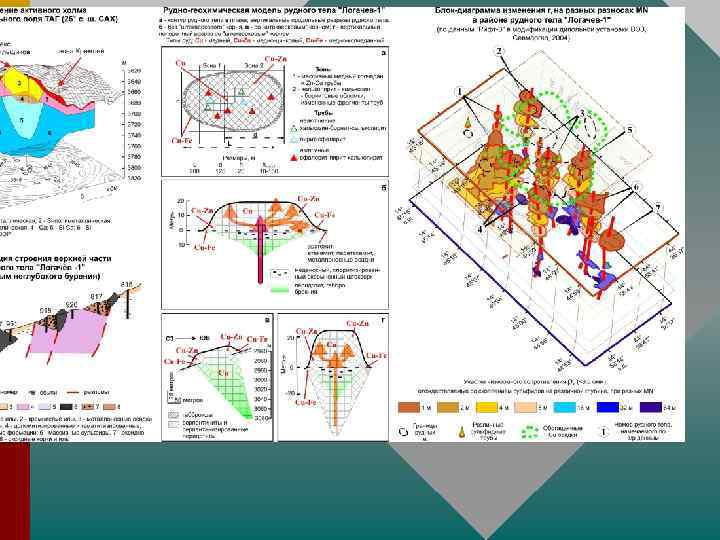Click the pink legend swatch numbered 4
This screenshot has height=540, width=720.
[x=24, y=407]
